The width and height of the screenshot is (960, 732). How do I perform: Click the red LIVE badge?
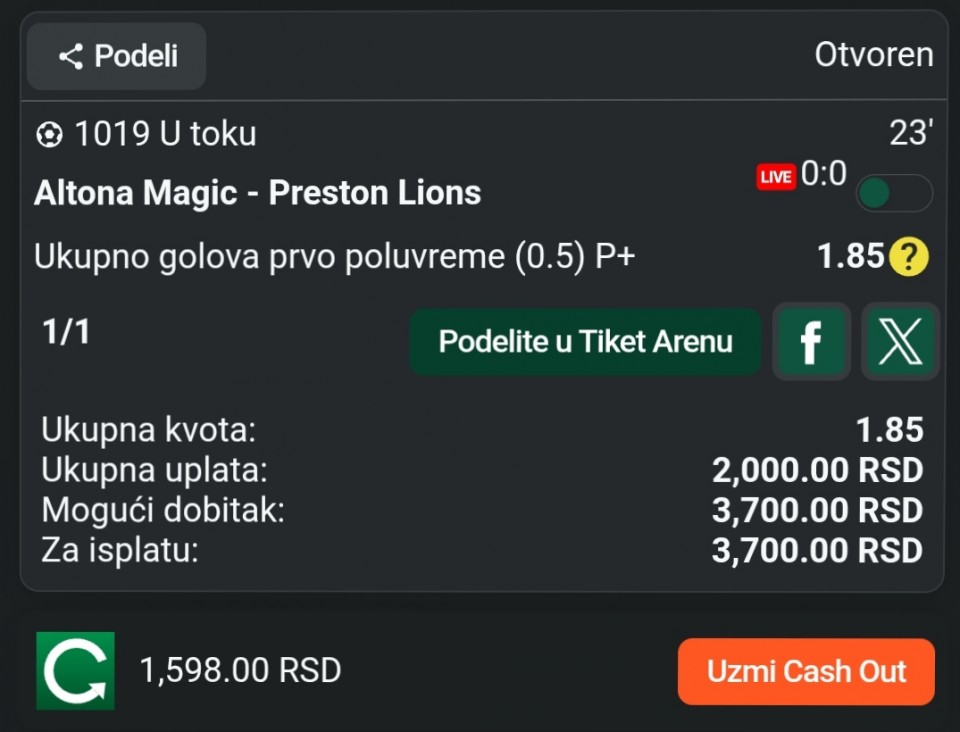tap(776, 177)
